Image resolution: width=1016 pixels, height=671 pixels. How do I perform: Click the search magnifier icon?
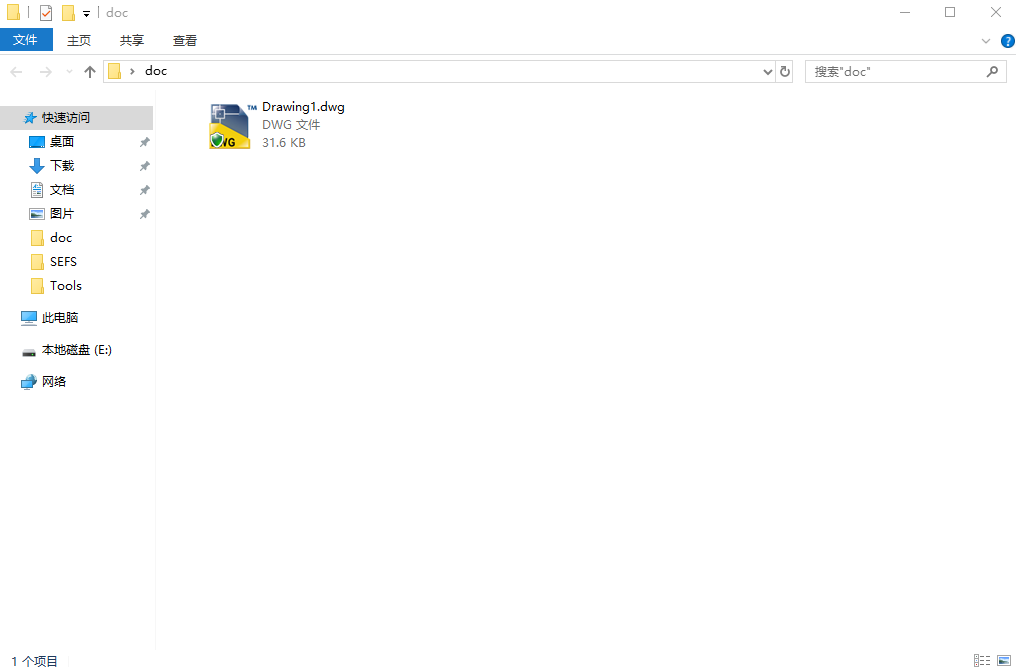point(992,72)
